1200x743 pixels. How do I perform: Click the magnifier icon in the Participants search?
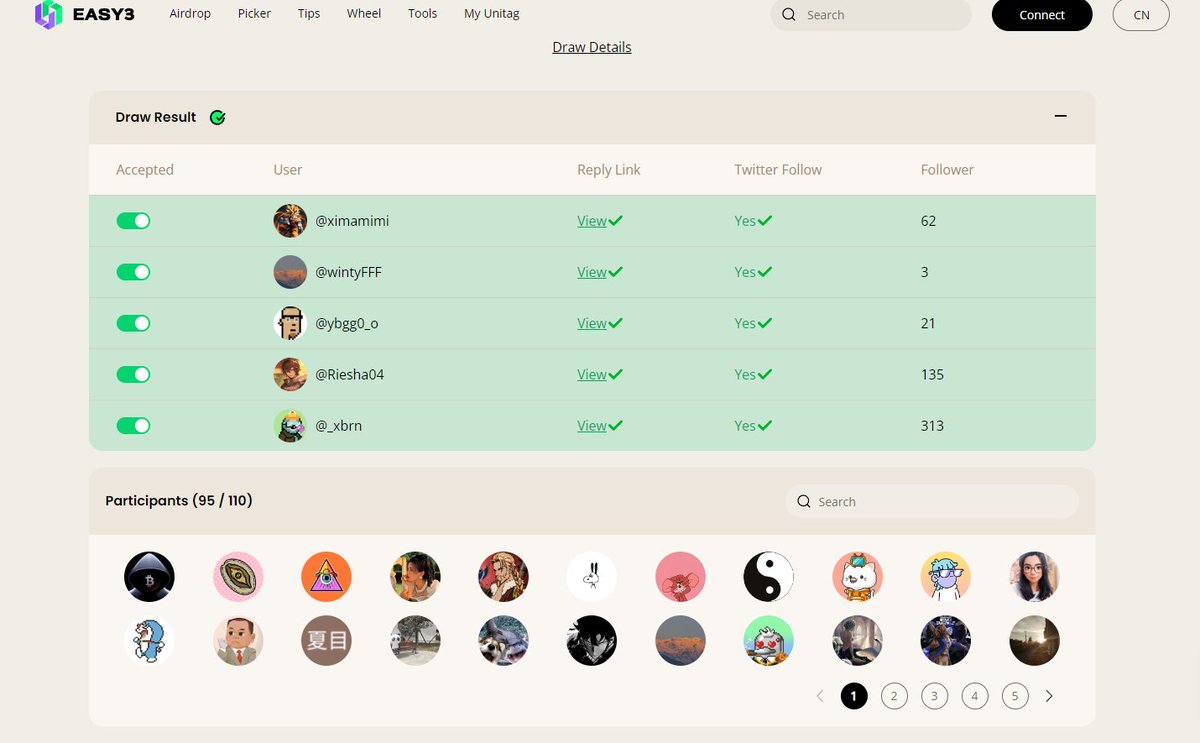(x=804, y=502)
